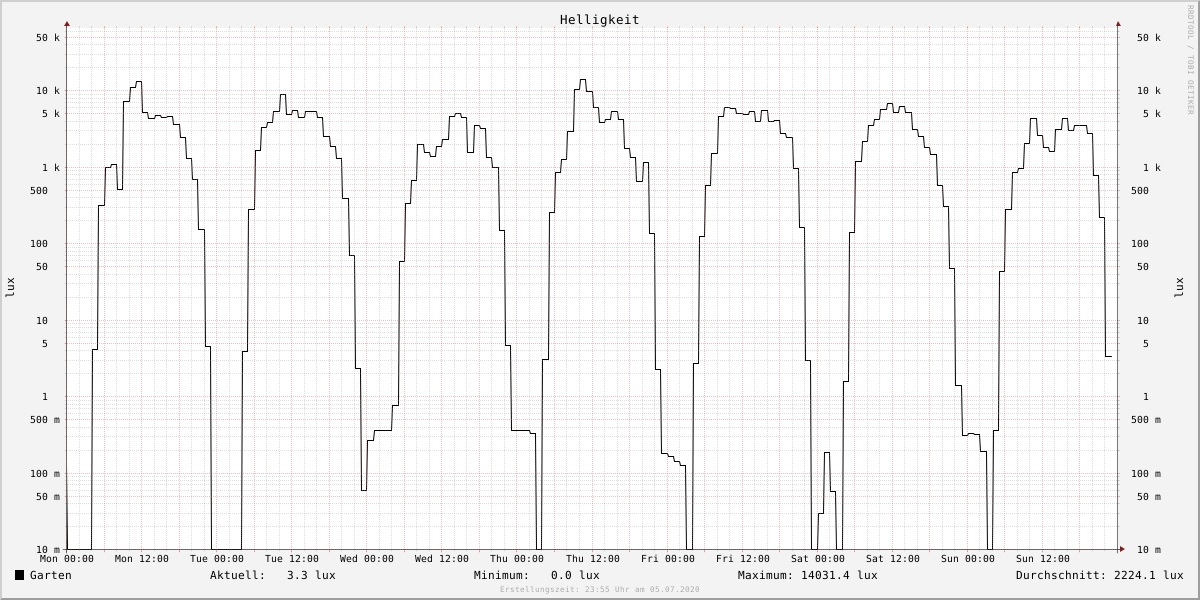Click the "Thu 12:00" time axis label

click(x=593, y=559)
